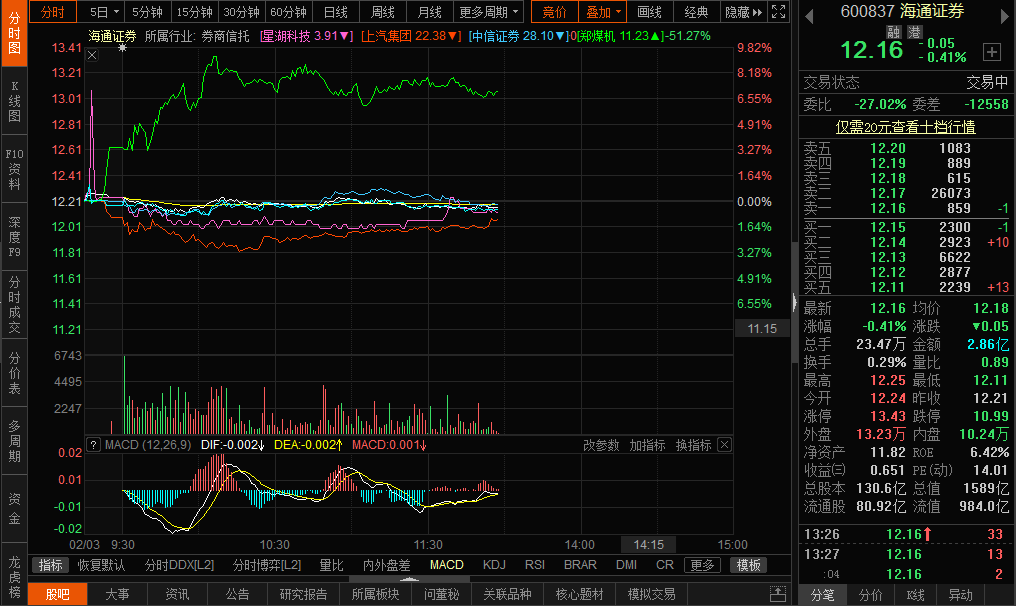Switch the chart to 60分钟
1016x606 pixels.
288,12
